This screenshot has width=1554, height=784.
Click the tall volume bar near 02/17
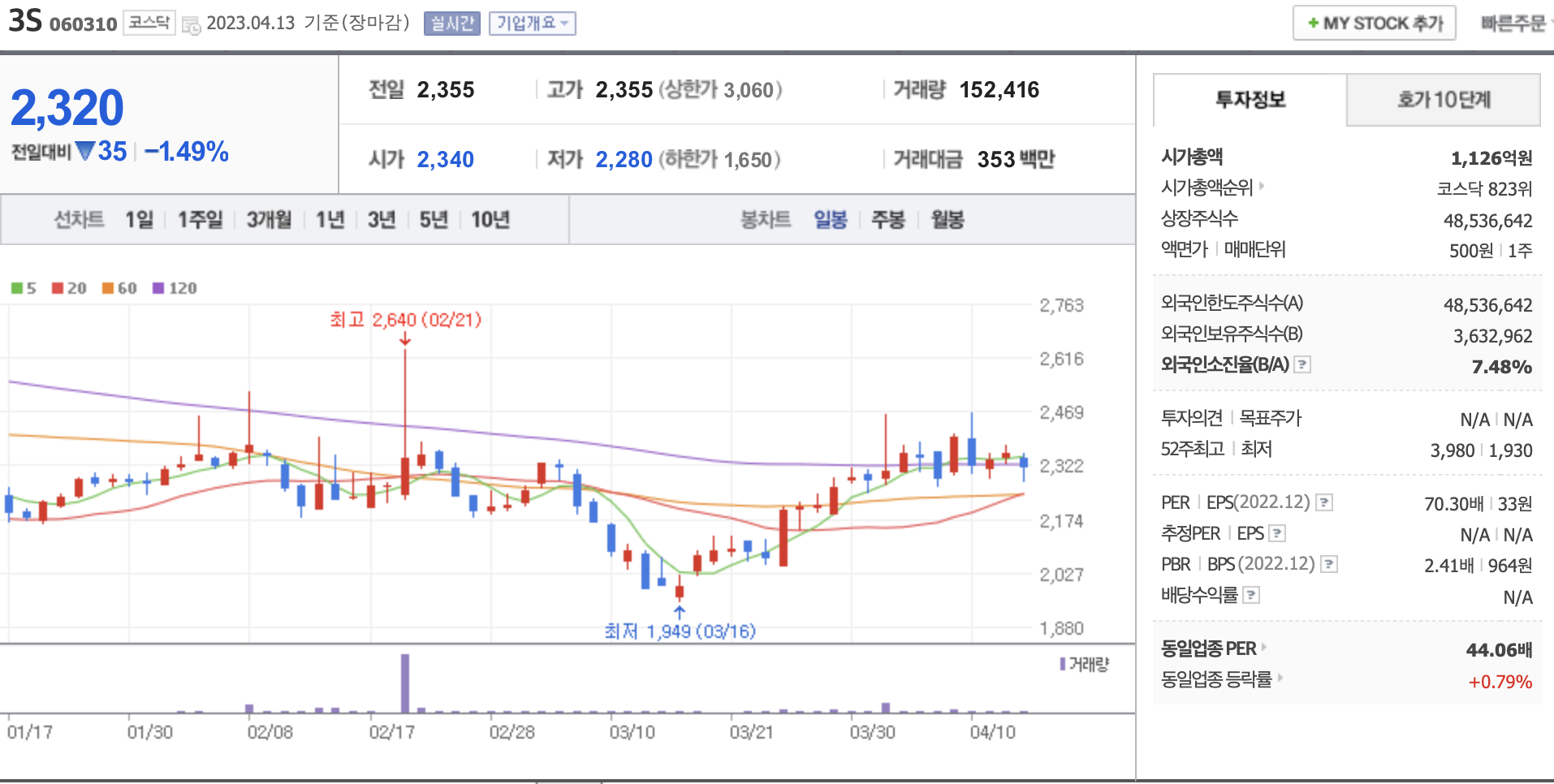click(405, 683)
